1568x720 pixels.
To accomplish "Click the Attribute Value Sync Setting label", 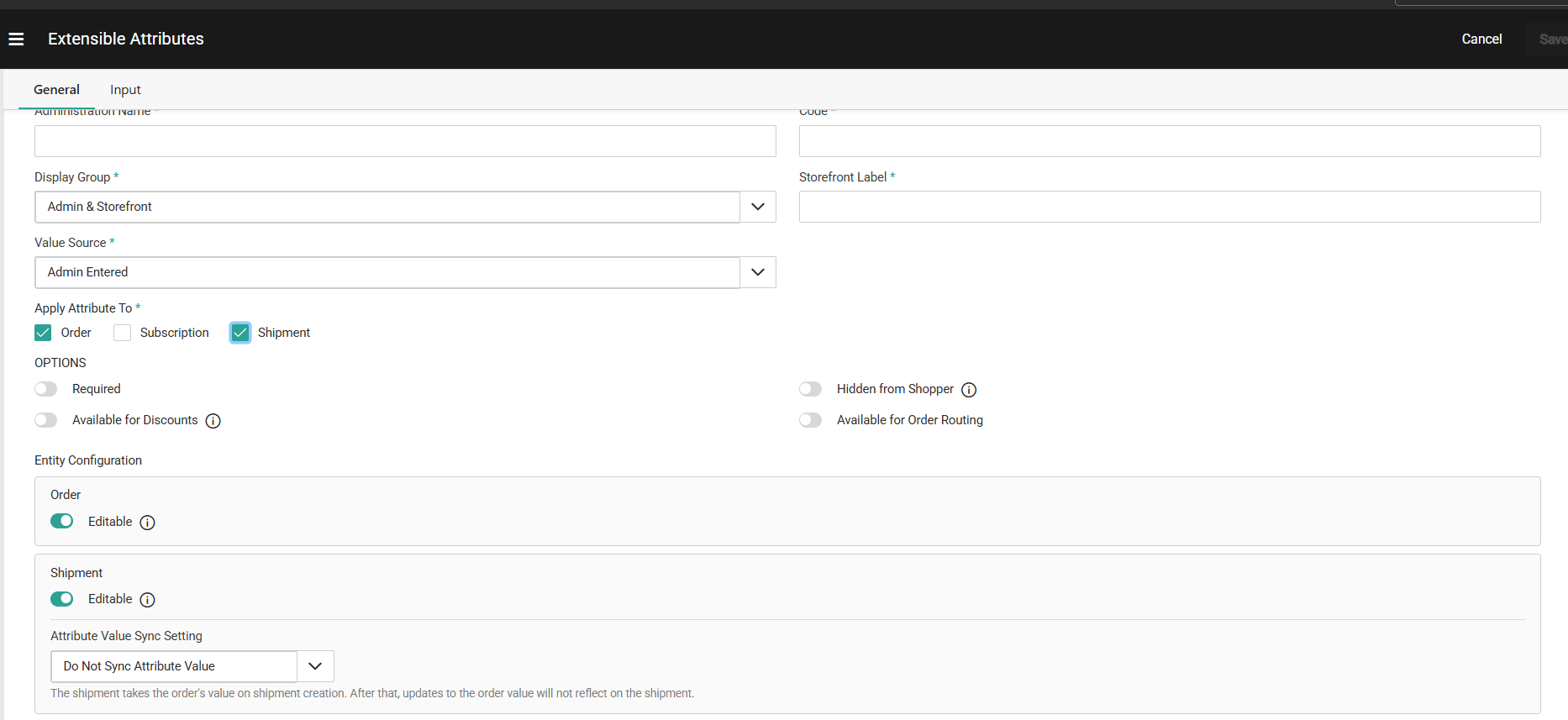I will tap(126, 636).
